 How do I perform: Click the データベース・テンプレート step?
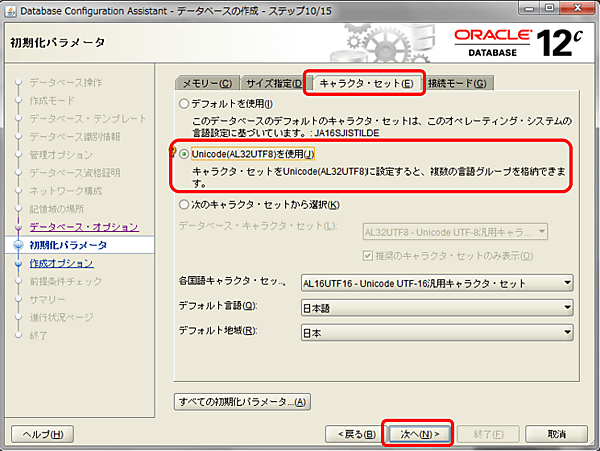[88, 119]
